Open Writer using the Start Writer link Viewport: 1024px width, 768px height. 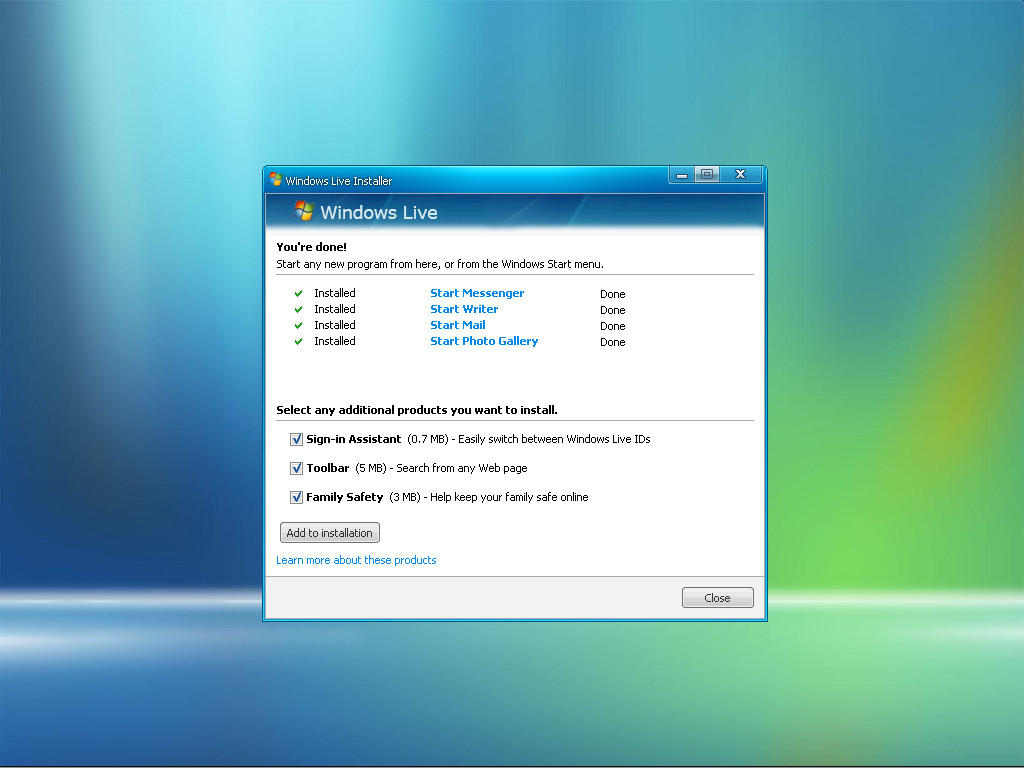click(463, 309)
